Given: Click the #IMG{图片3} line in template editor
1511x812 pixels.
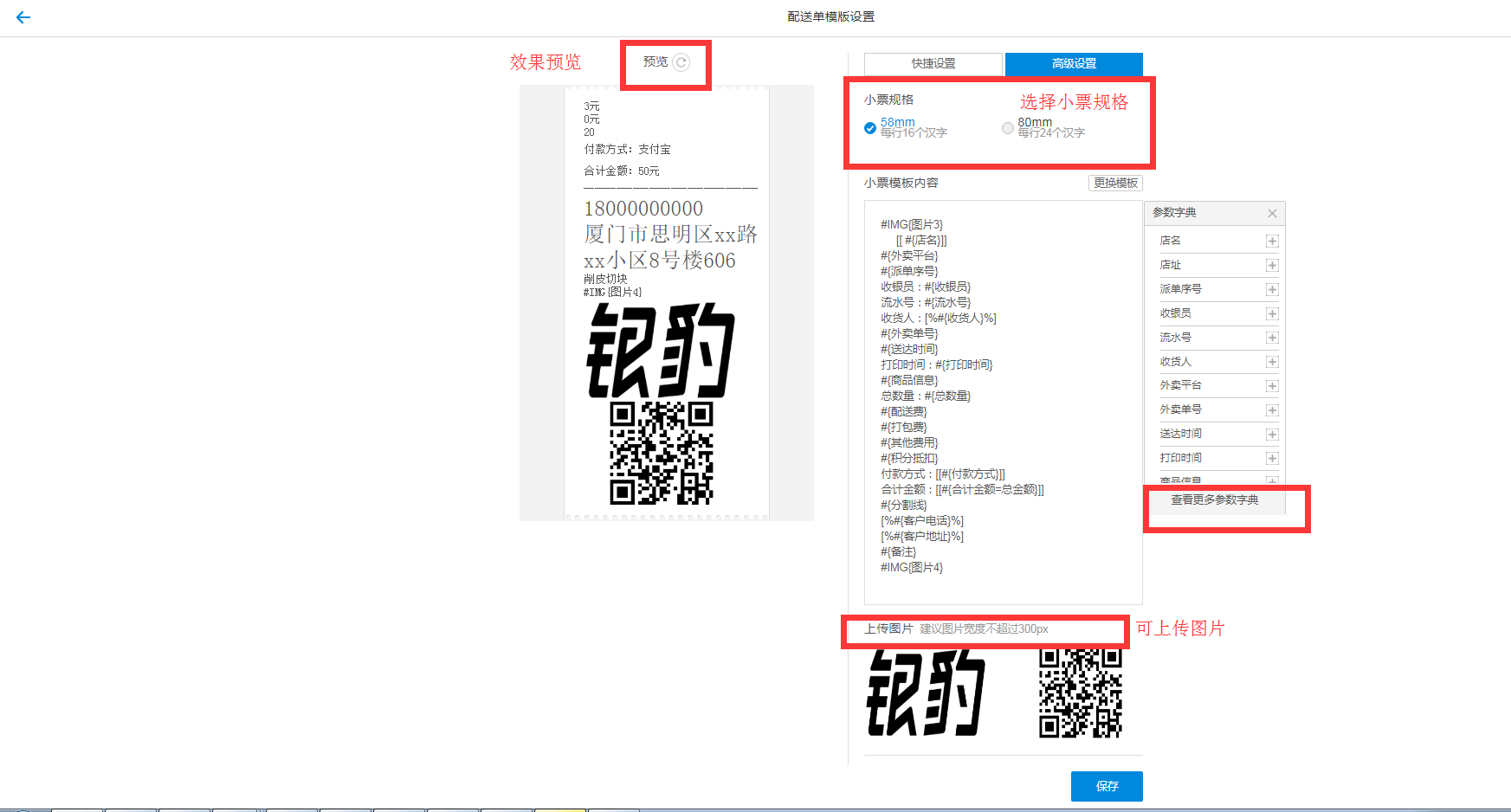Looking at the screenshot, I should (x=912, y=224).
